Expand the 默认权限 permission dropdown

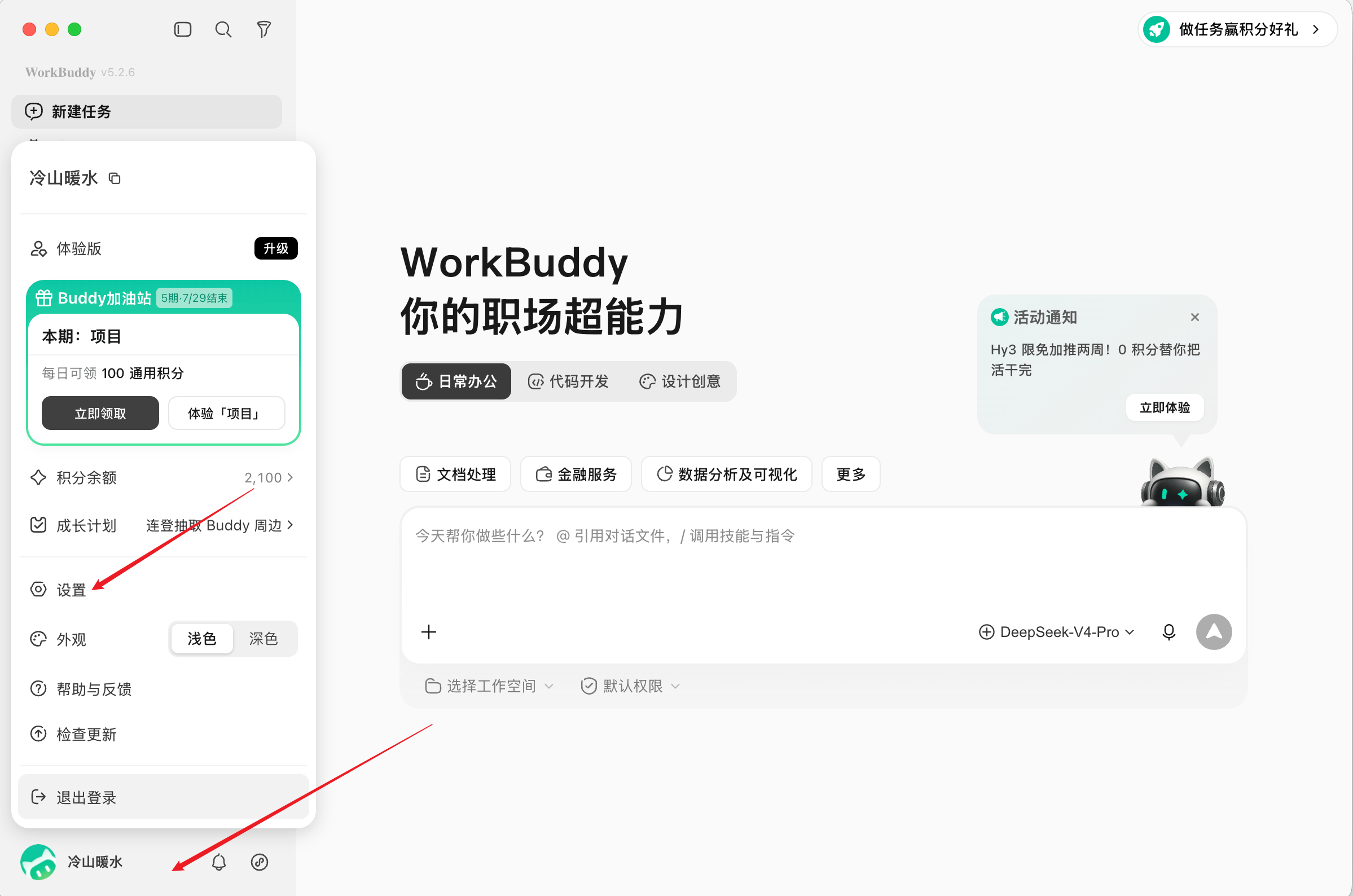[631, 686]
